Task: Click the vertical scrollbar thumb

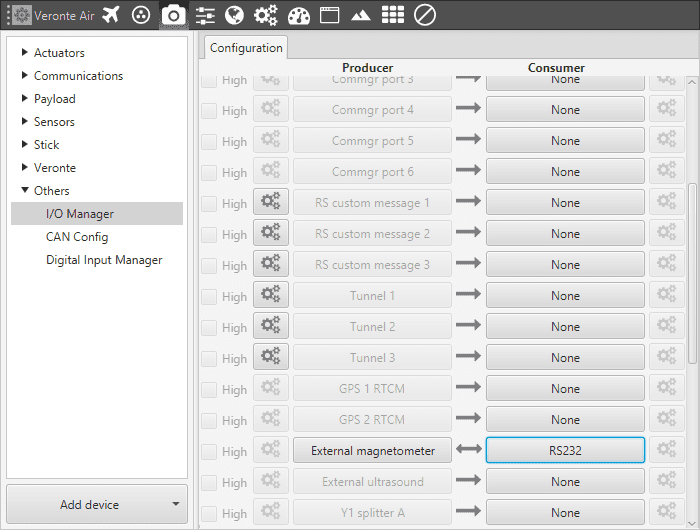Action: [x=692, y=273]
